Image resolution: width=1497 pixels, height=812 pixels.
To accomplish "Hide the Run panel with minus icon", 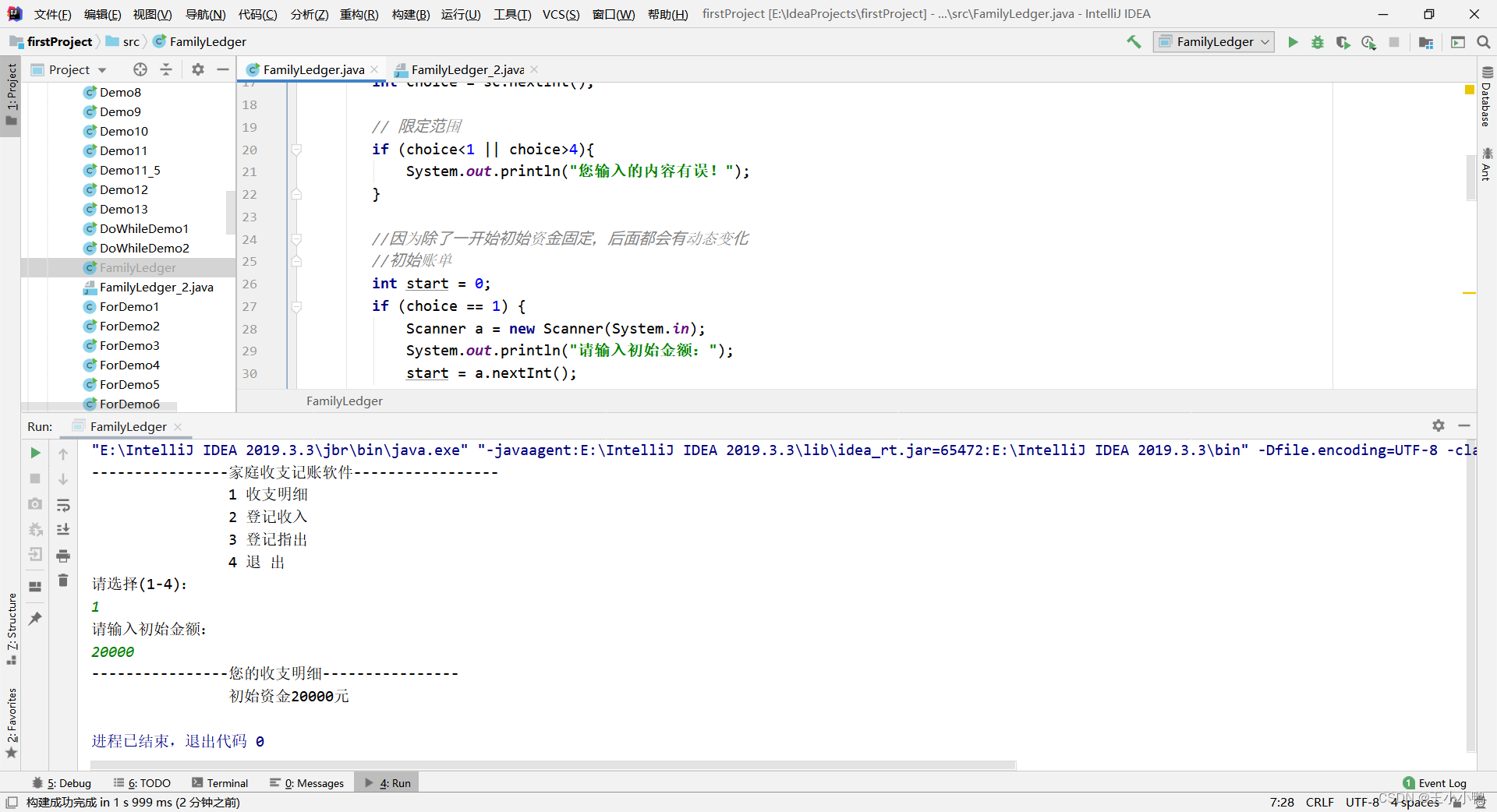I will pyautogui.click(x=1464, y=425).
